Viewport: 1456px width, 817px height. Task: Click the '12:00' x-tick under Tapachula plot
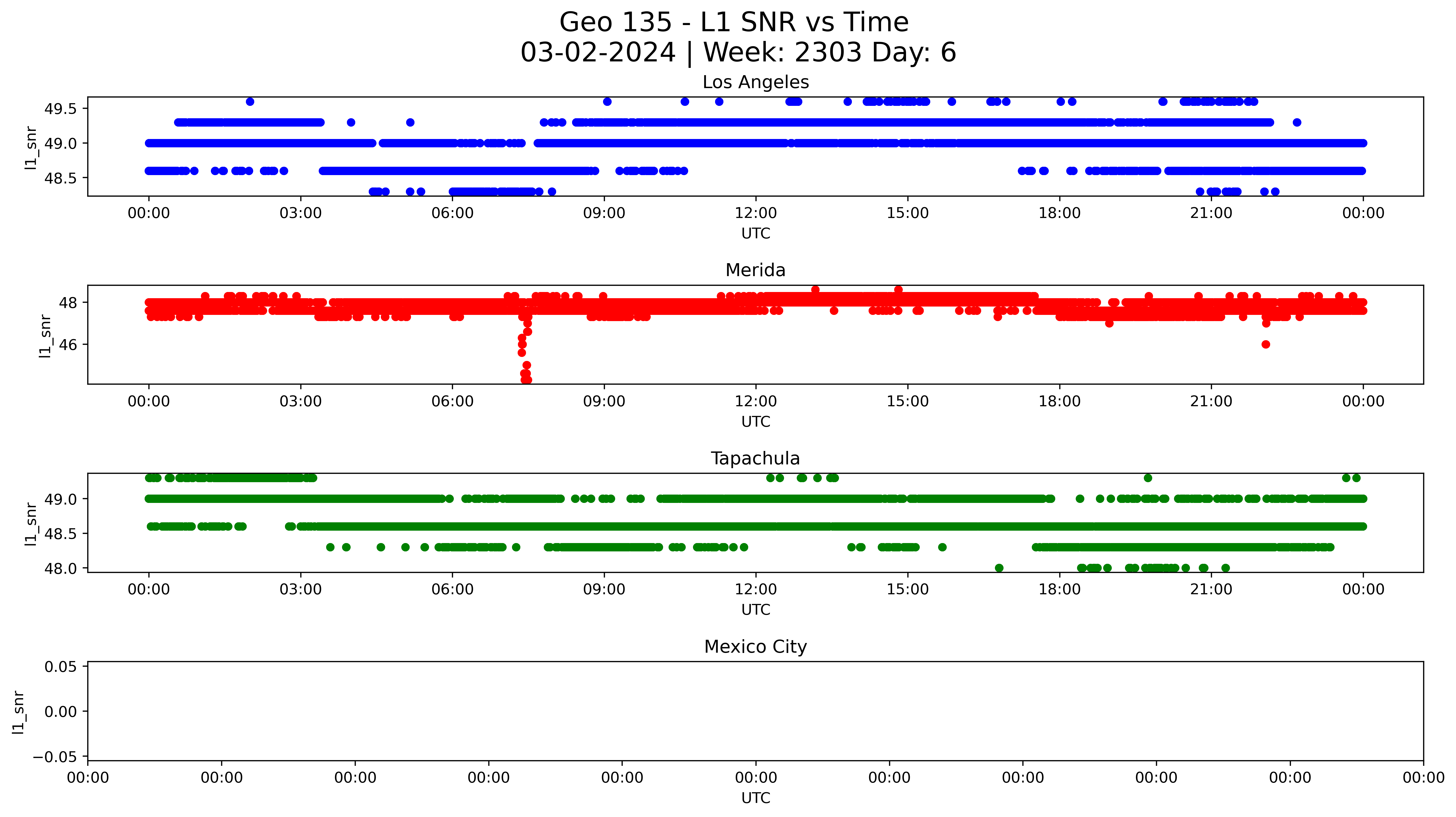tap(756, 590)
